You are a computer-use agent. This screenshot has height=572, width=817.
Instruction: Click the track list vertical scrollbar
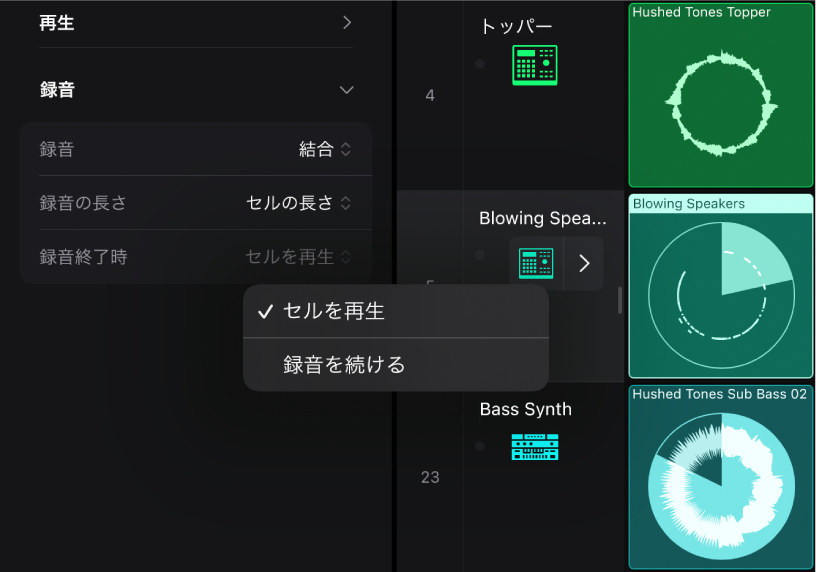coord(620,300)
